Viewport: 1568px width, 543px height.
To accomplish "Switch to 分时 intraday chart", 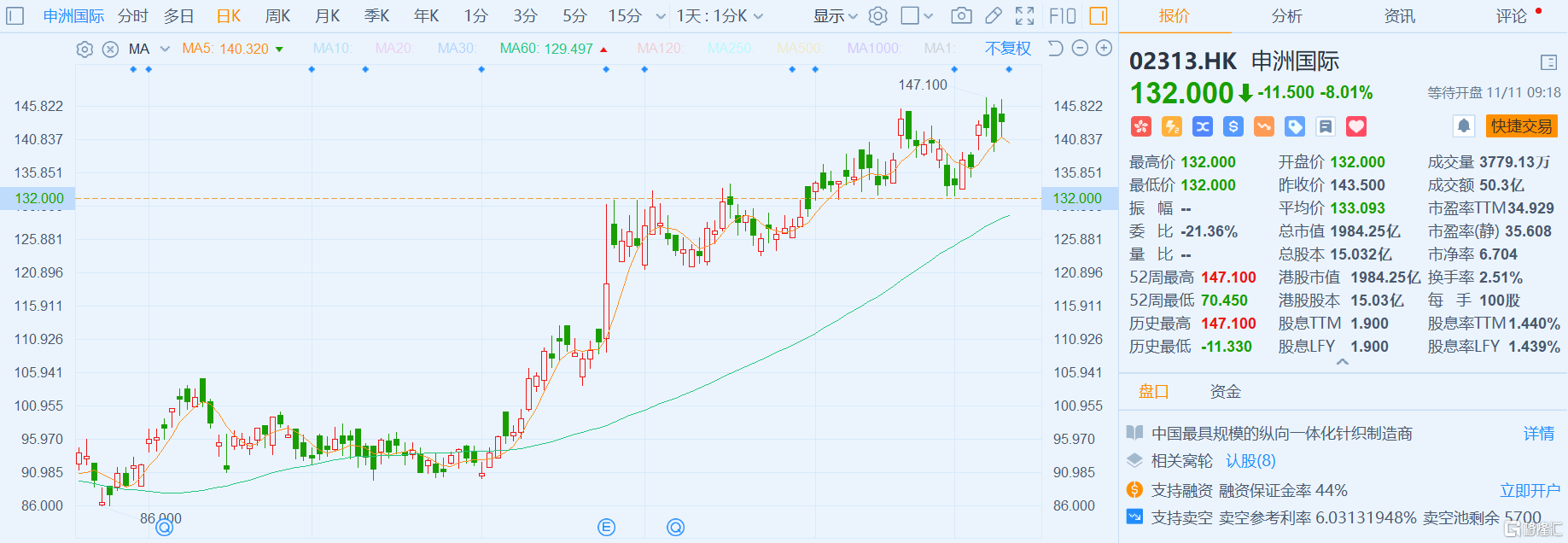I will tap(133, 16).
